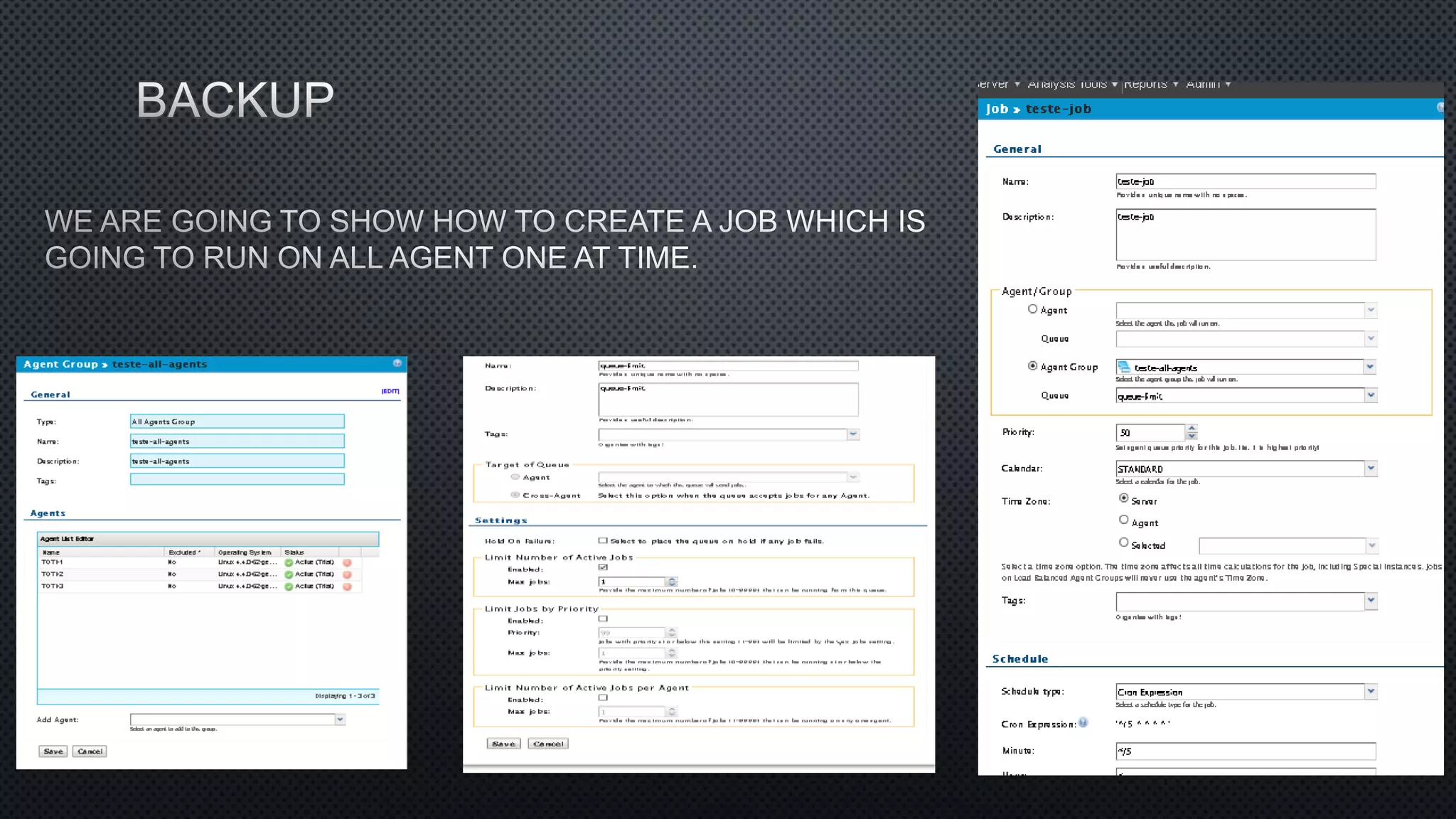Screen dimensions: 1456x819
Task: Open Schedule type Cron Expression dropdown
Action: 1371,691
